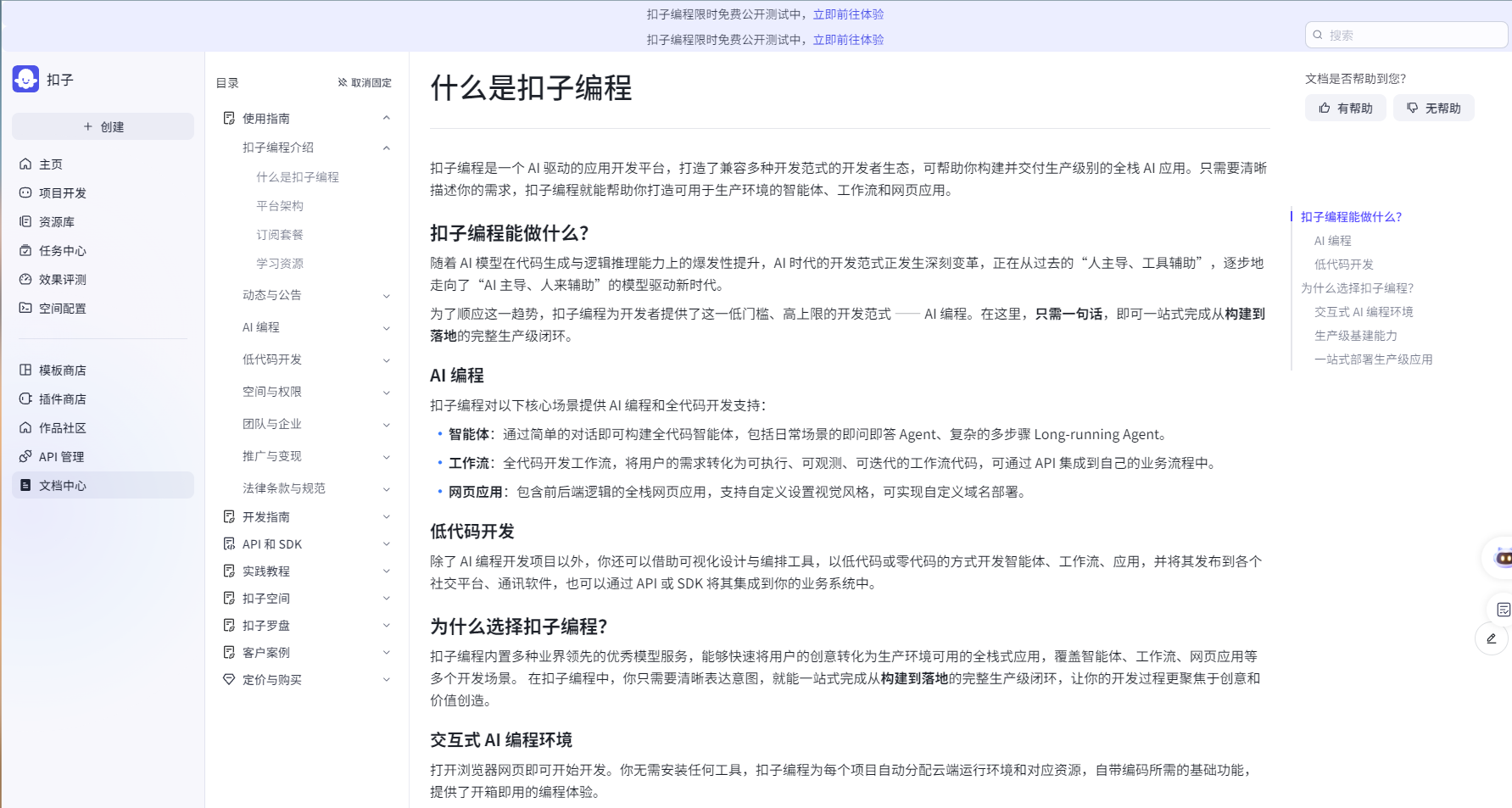Select 什么是扣子编程 in the catalog
The height and width of the screenshot is (808, 1512).
(x=298, y=176)
